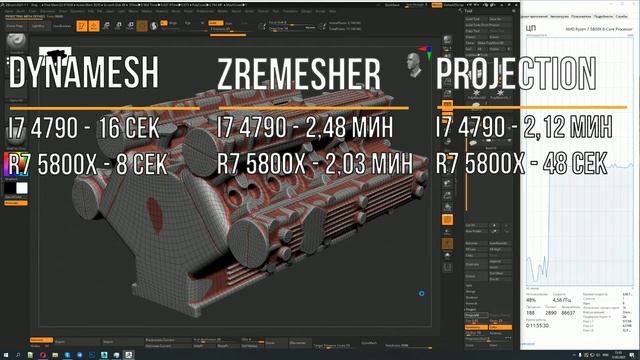Toggle the orange PolyF wireframe icon on right shelf
The width and height of the screenshot is (640, 360).
447,220
